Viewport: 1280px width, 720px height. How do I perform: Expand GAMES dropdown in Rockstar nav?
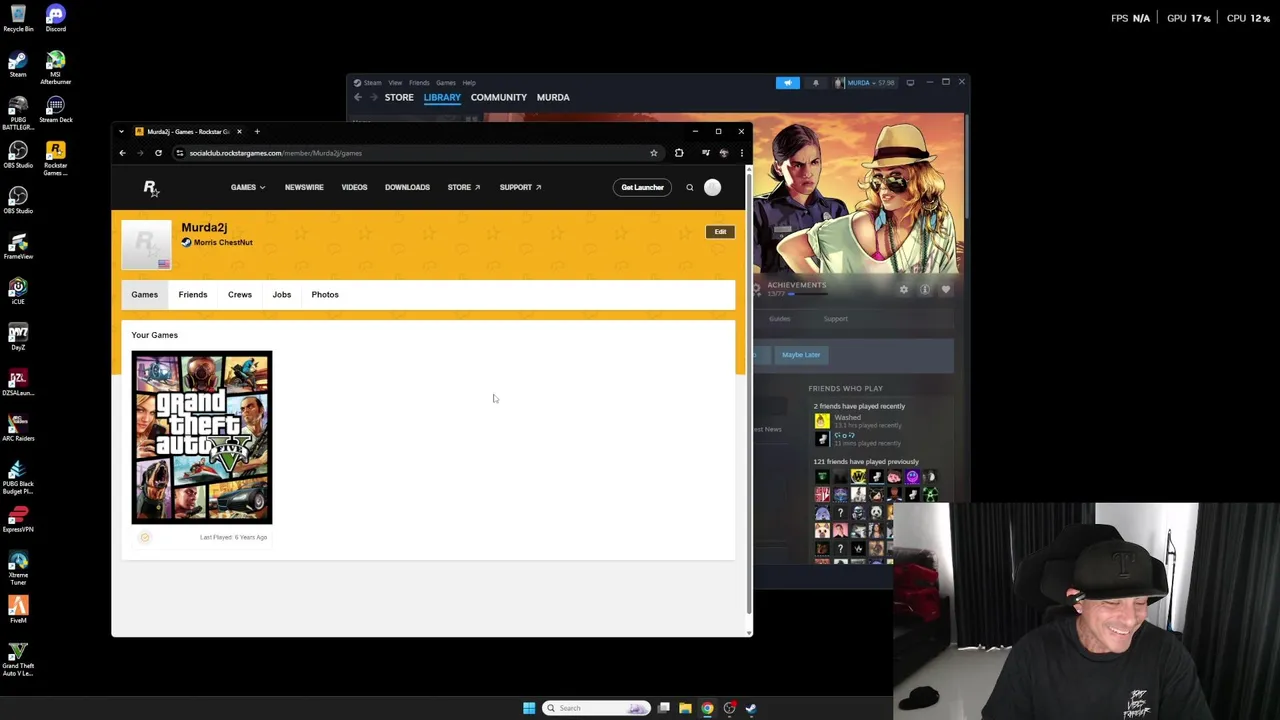click(x=248, y=187)
